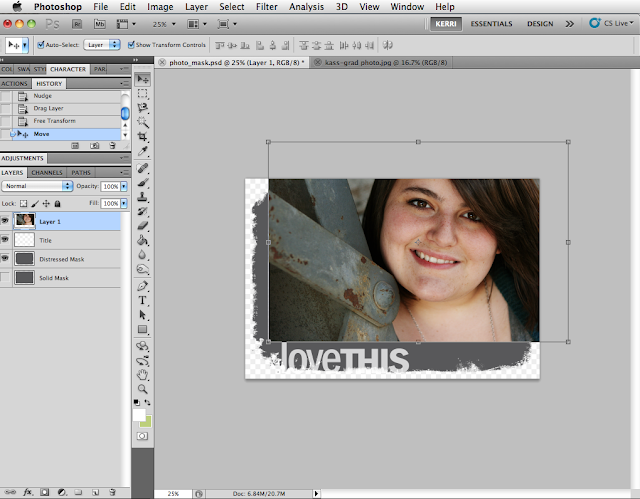Click the green background color swatch
Viewport: 640px width, 499px height.
(147, 421)
